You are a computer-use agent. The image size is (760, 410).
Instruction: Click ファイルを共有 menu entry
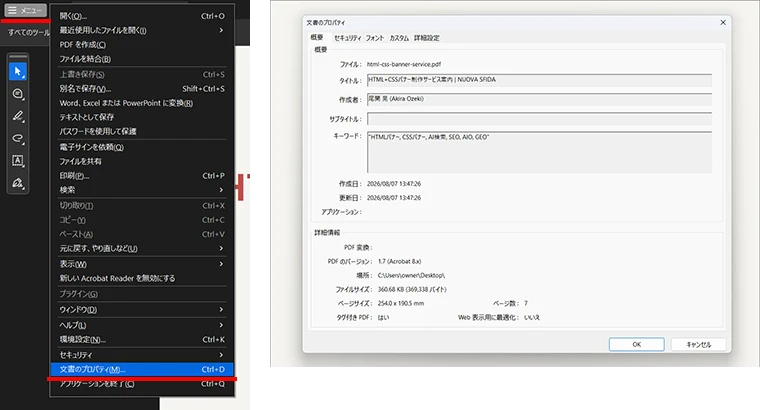coord(142,161)
